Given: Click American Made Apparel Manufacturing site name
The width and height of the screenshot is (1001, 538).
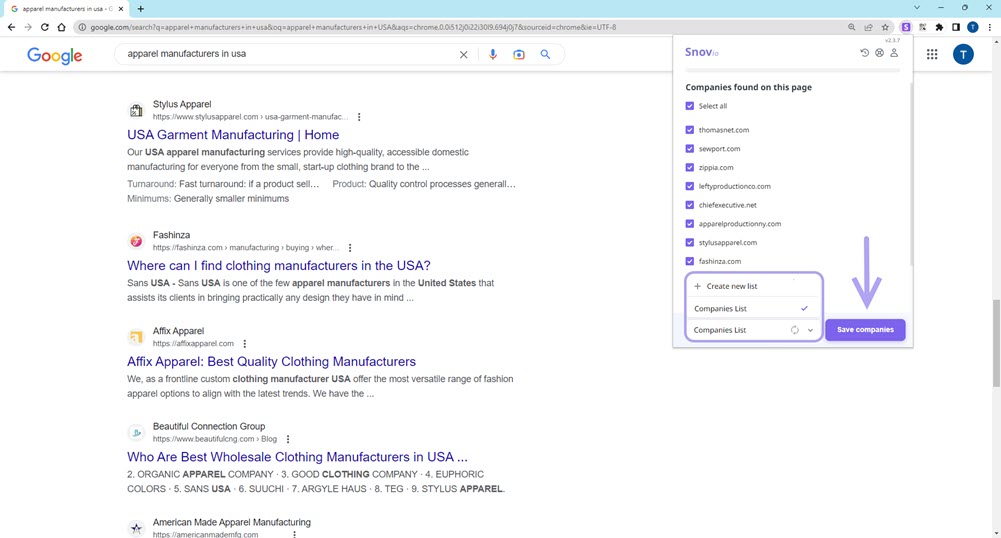Looking at the screenshot, I should point(232,522).
